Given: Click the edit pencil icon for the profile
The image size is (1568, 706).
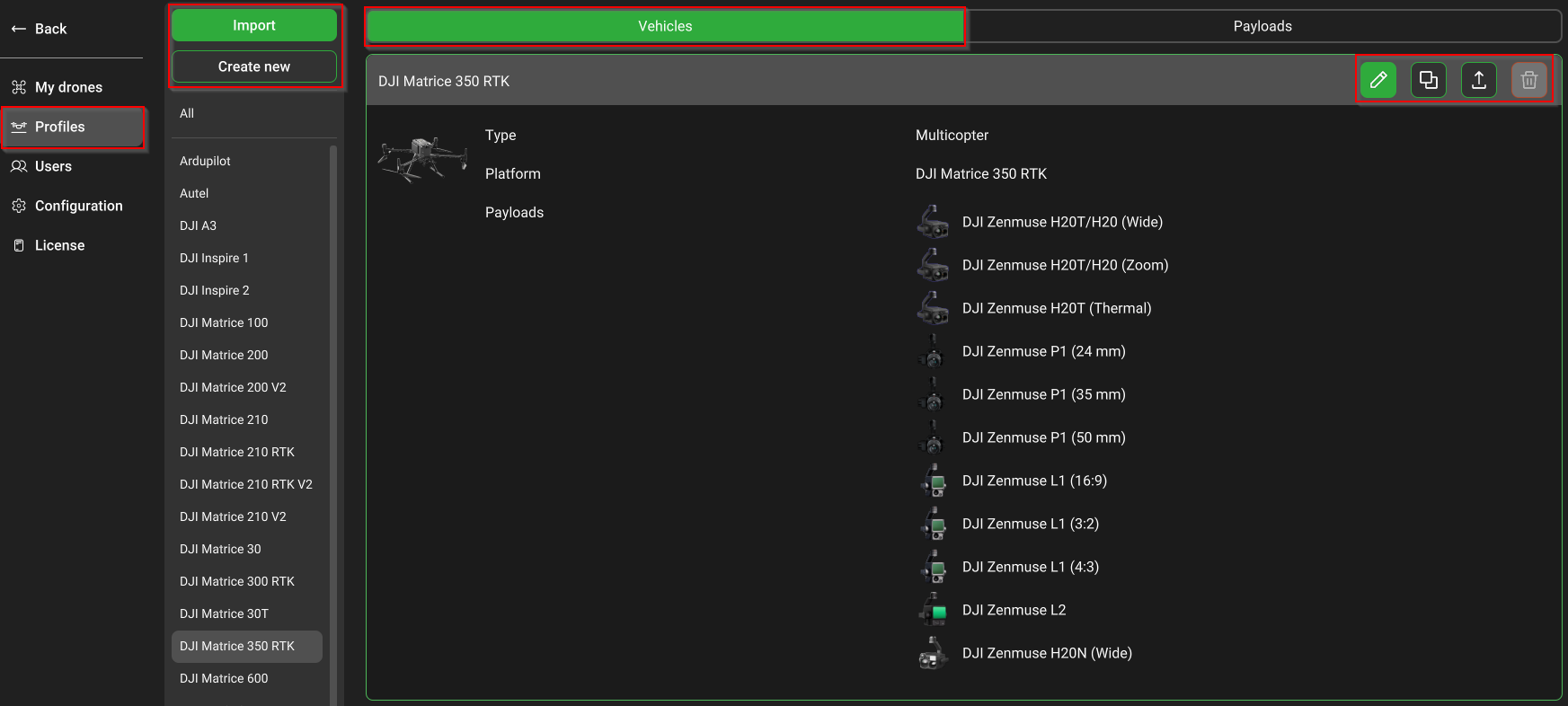Looking at the screenshot, I should point(1378,81).
